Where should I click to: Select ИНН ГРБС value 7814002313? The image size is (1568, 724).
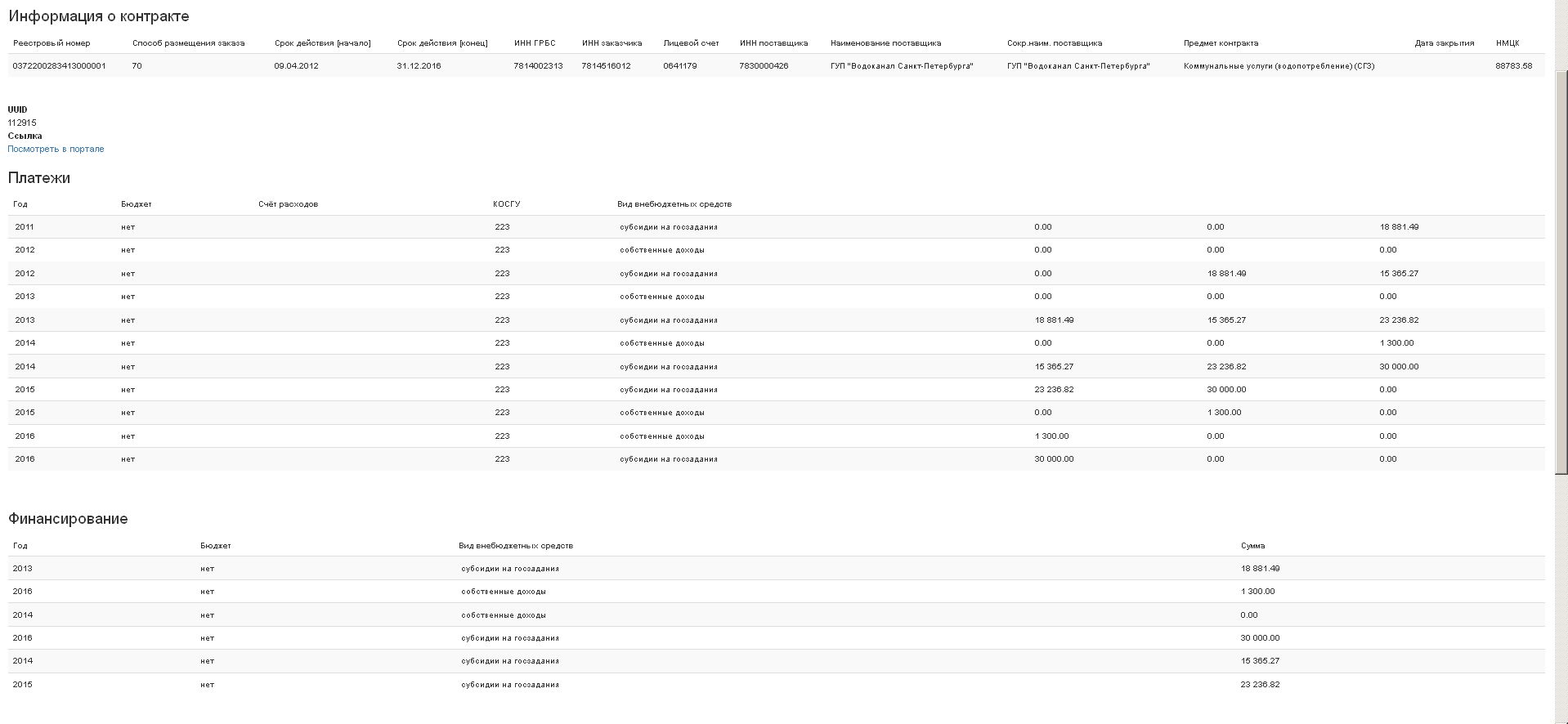(x=538, y=66)
